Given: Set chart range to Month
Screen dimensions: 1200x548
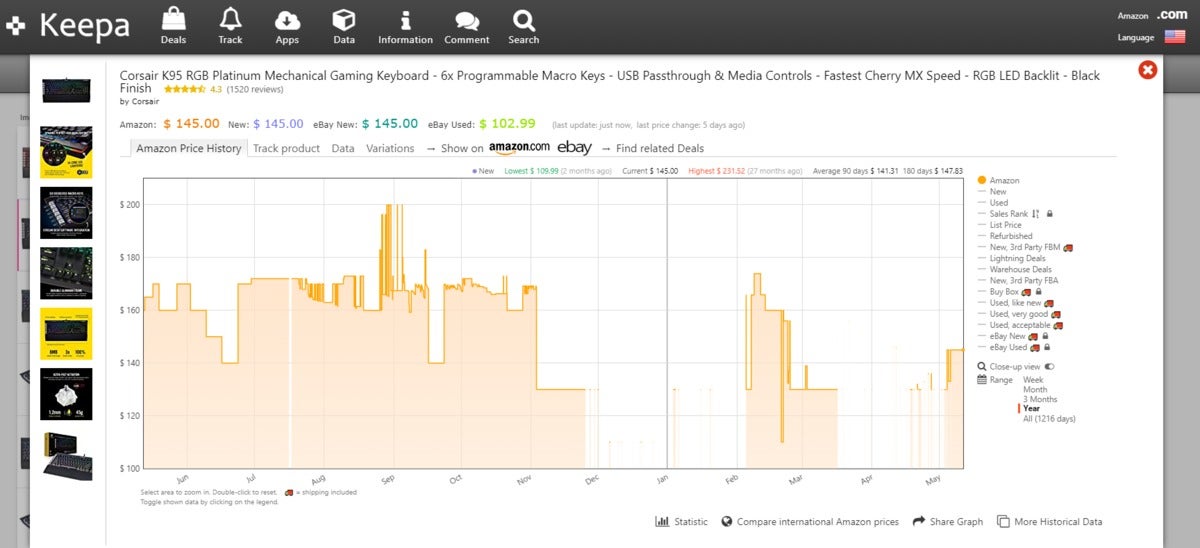Looking at the screenshot, I should tap(1035, 390).
